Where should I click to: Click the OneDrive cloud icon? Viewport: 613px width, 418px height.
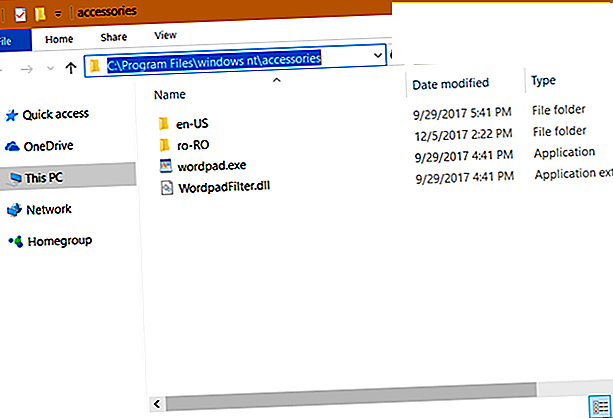click(12, 147)
